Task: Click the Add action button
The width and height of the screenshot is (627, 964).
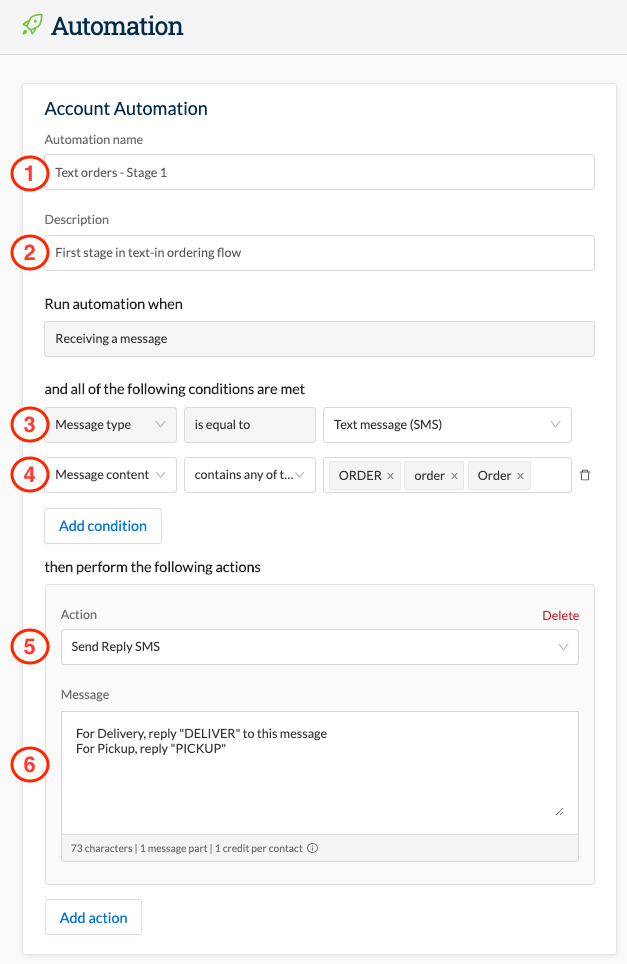Action: click(x=93, y=917)
